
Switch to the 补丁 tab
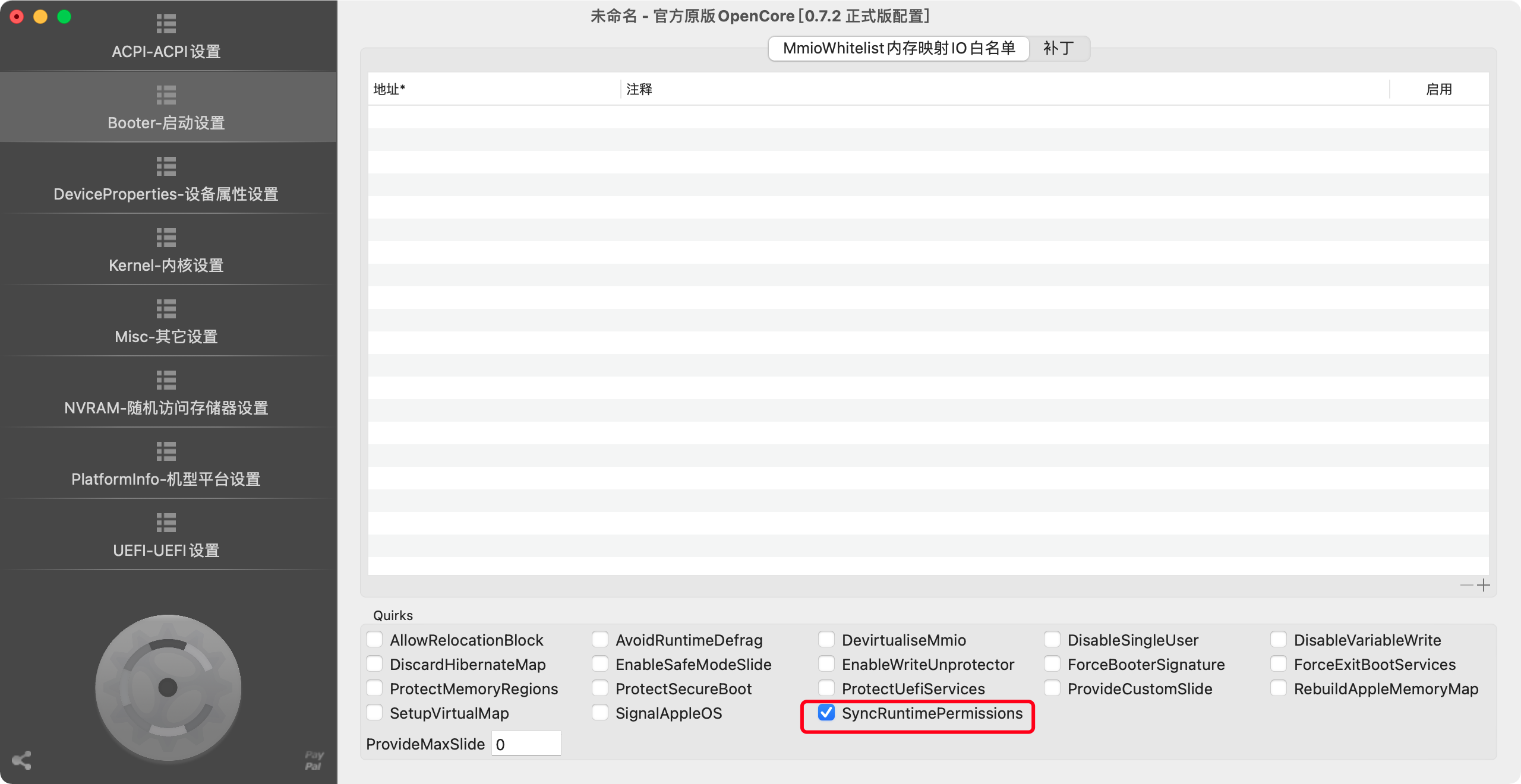1058,48
